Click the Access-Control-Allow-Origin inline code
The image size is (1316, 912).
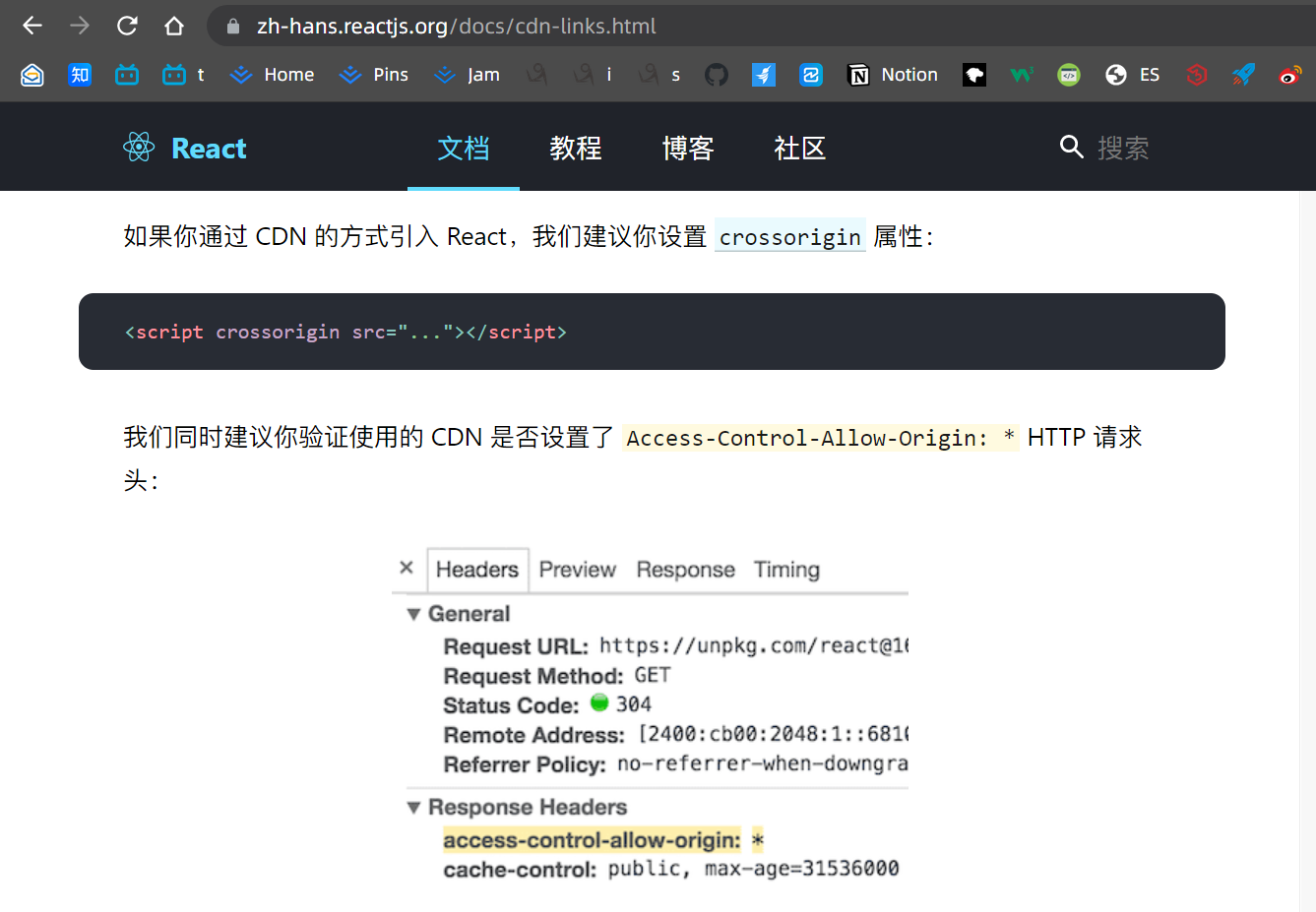(820, 438)
